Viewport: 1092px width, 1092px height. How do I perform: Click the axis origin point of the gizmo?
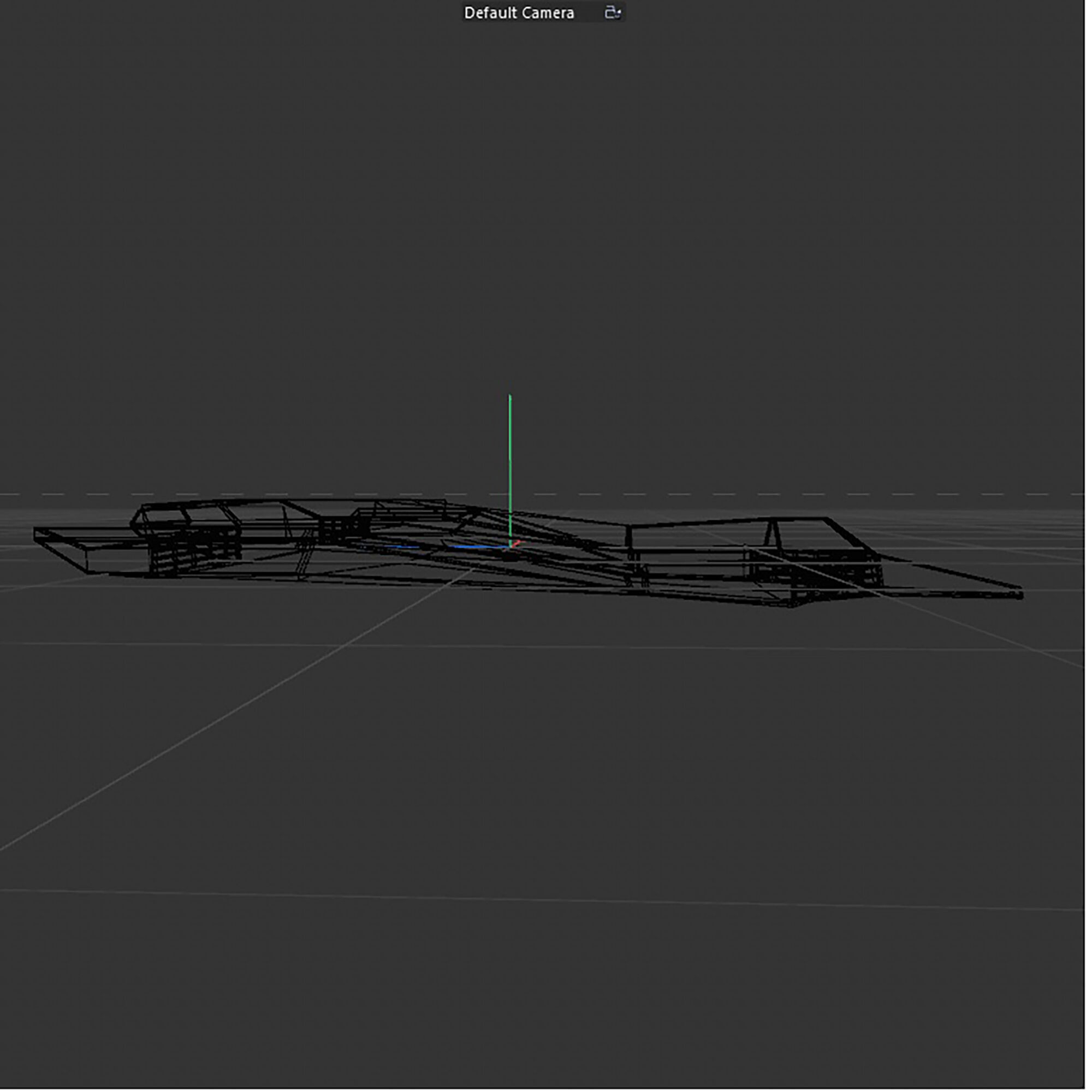[511, 547]
